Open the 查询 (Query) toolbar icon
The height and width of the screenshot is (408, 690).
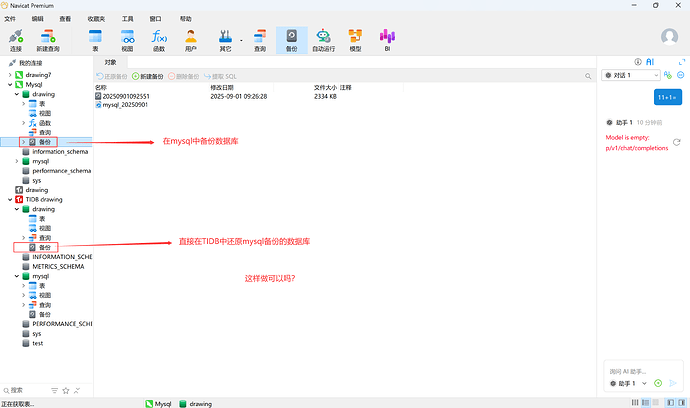pyautogui.click(x=260, y=40)
